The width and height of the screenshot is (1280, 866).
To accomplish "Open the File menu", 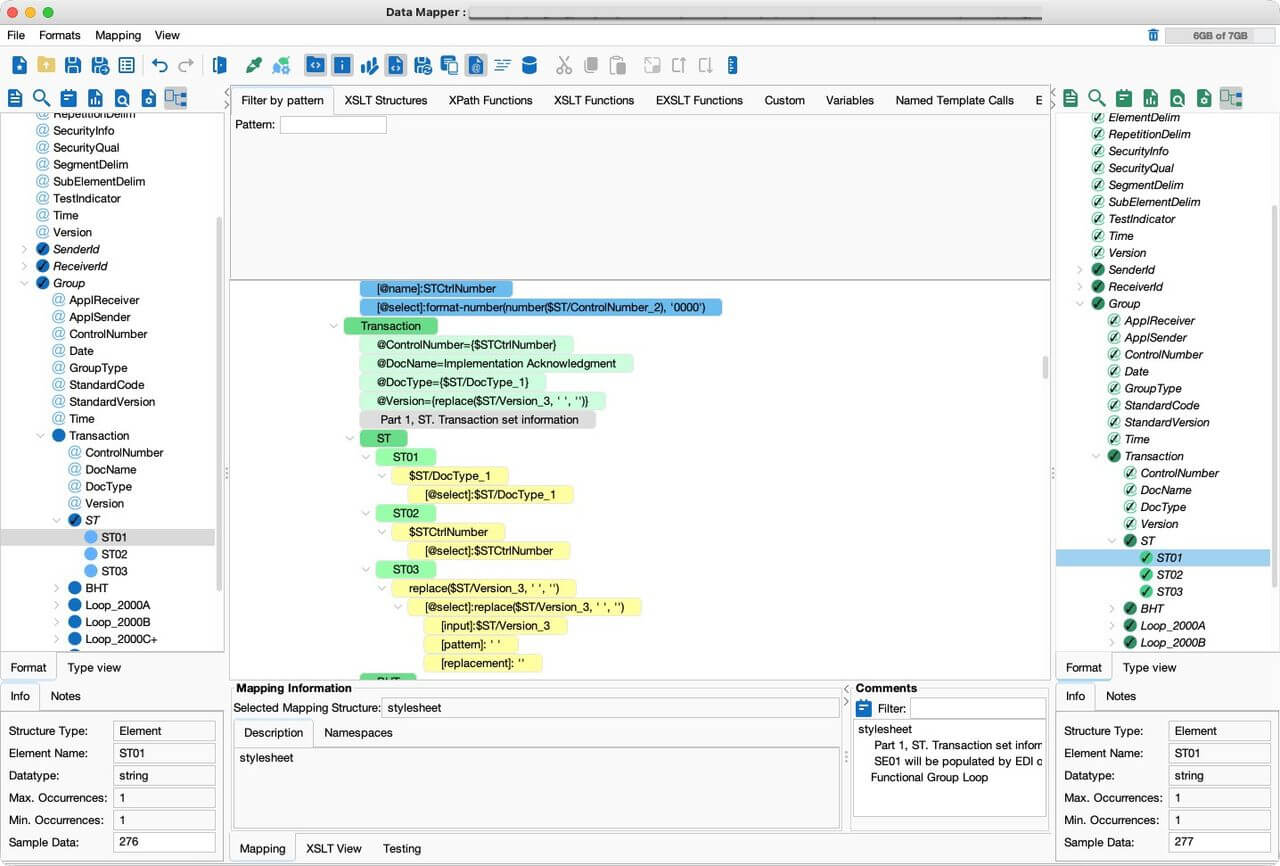I will [x=16, y=35].
